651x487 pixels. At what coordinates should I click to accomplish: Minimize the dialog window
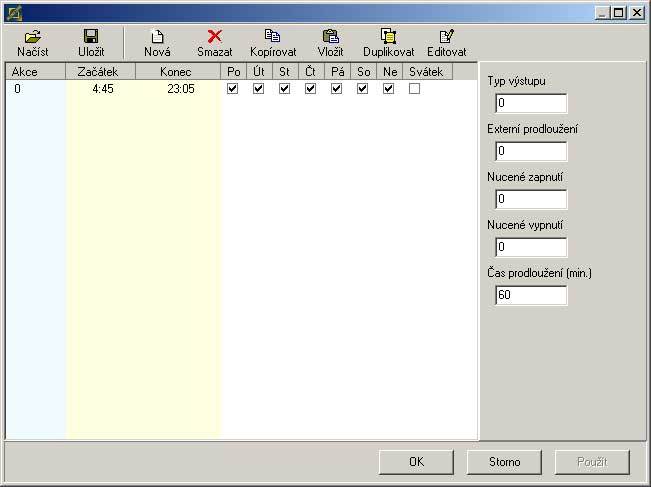[x=602, y=13]
